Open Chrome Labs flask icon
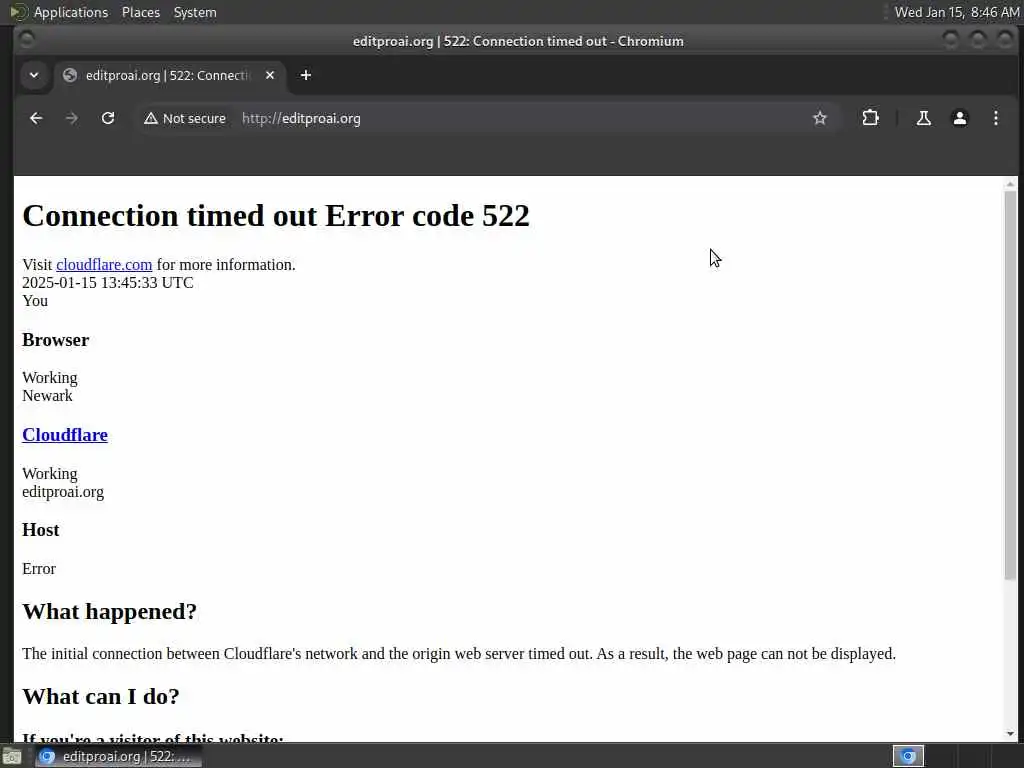The width and height of the screenshot is (1024, 768). pos(923,118)
